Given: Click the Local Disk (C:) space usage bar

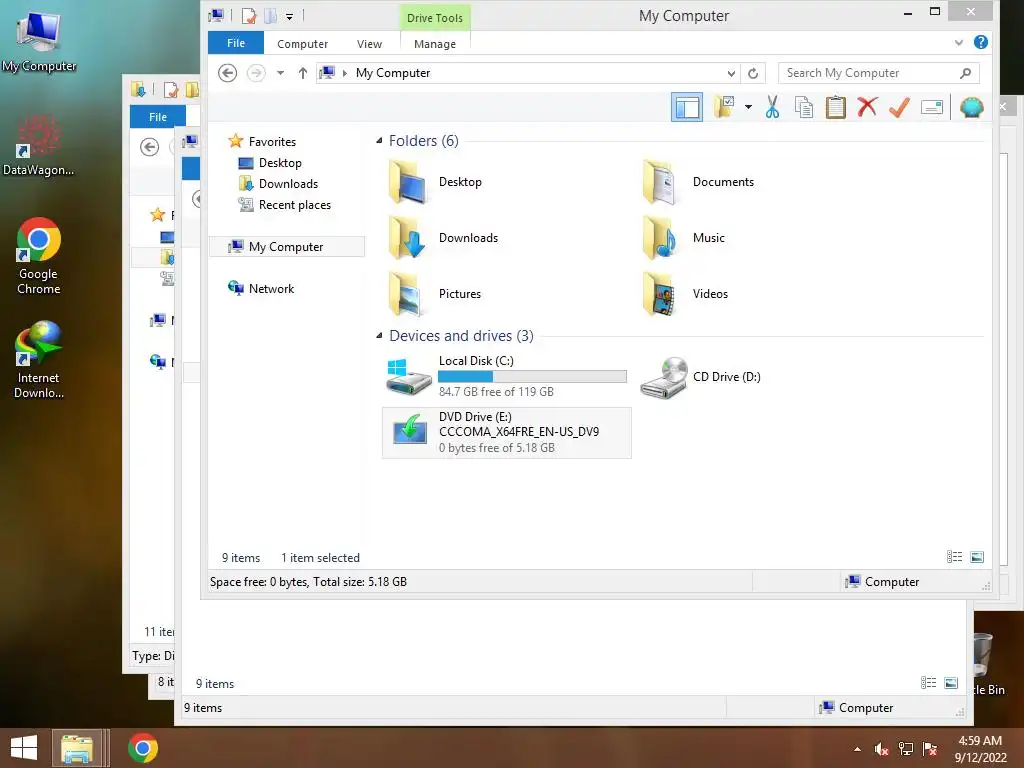Looking at the screenshot, I should [532, 377].
